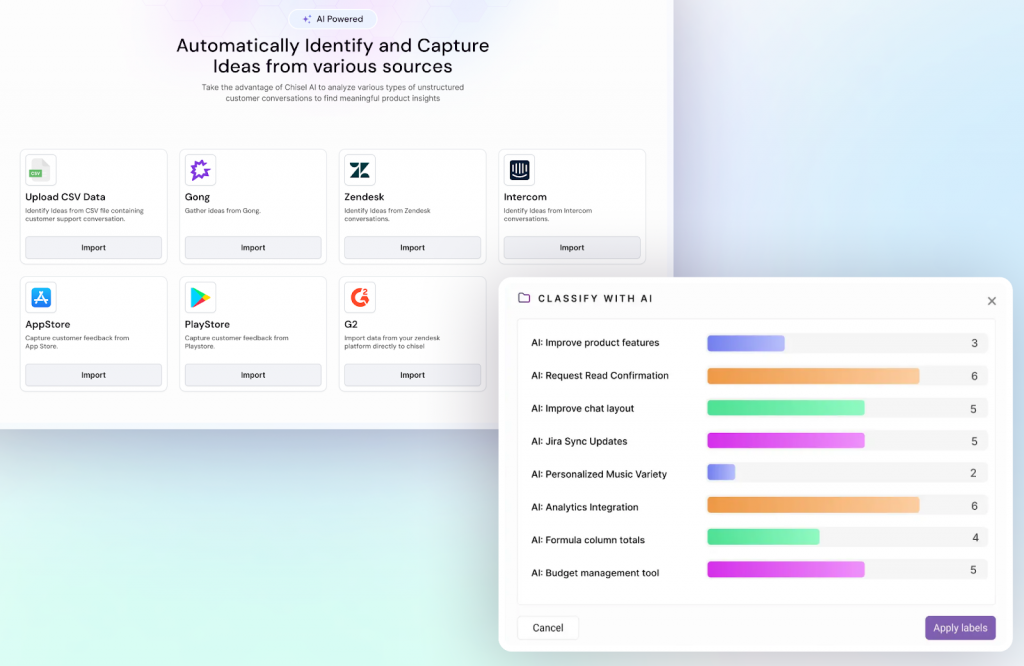This screenshot has height=666, width=1024.
Task: Click the Intercom logo icon
Action: 519,170
